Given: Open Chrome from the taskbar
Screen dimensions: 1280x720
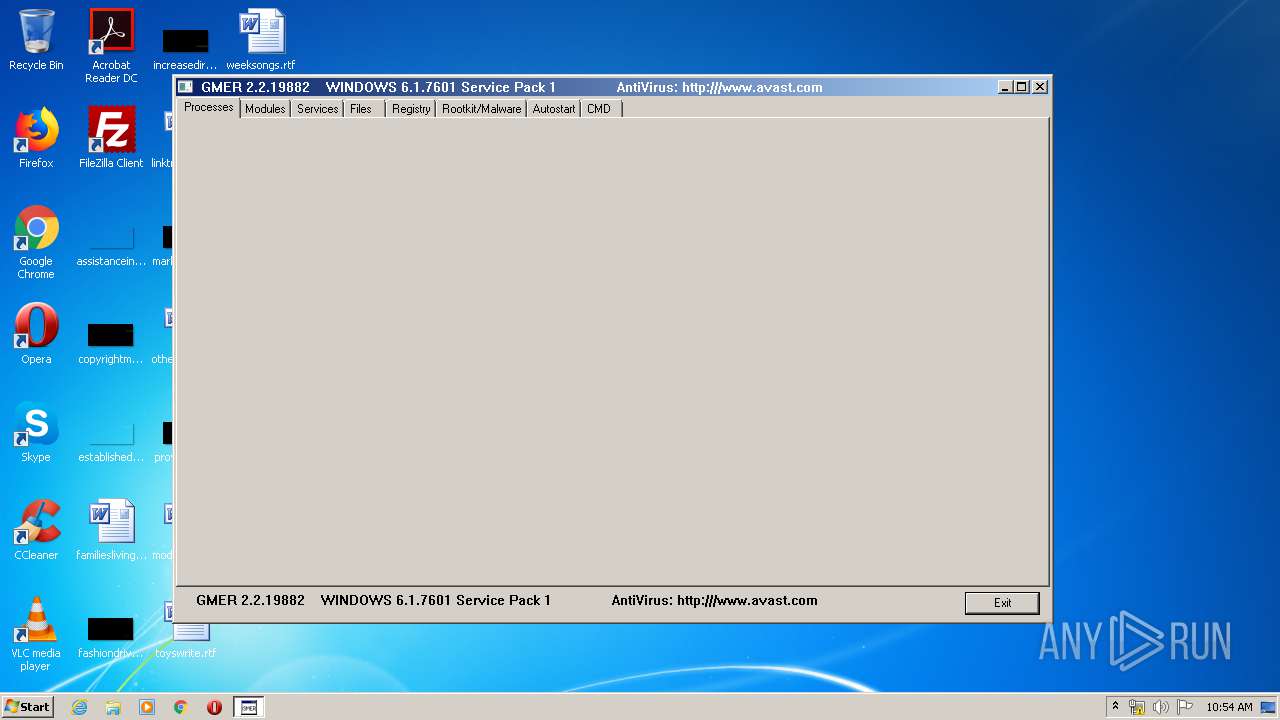Looking at the screenshot, I should (181, 707).
